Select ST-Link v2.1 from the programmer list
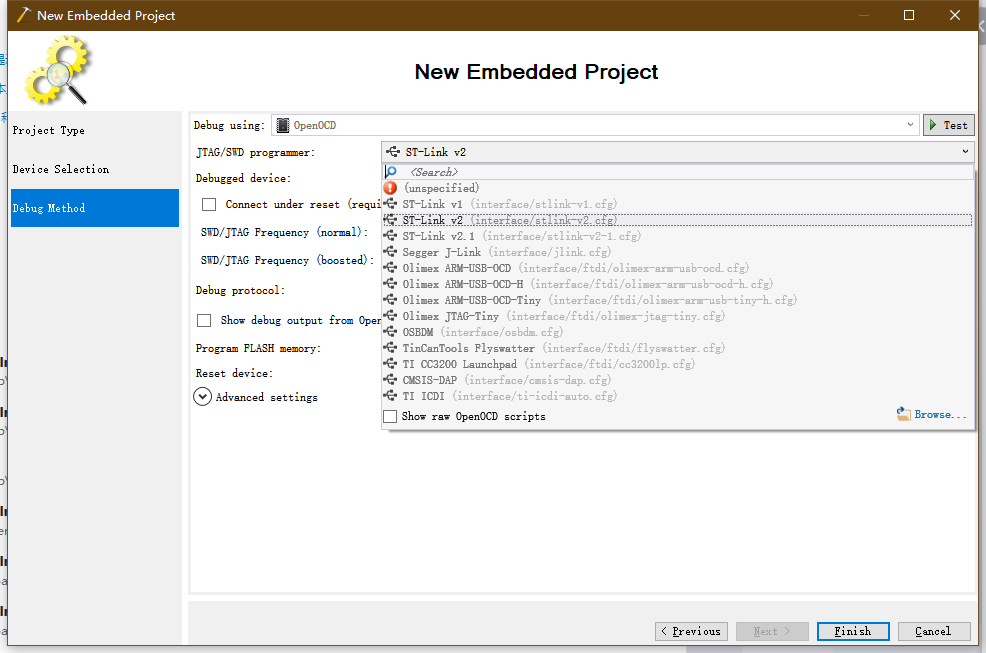 pyautogui.click(x=434, y=236)
